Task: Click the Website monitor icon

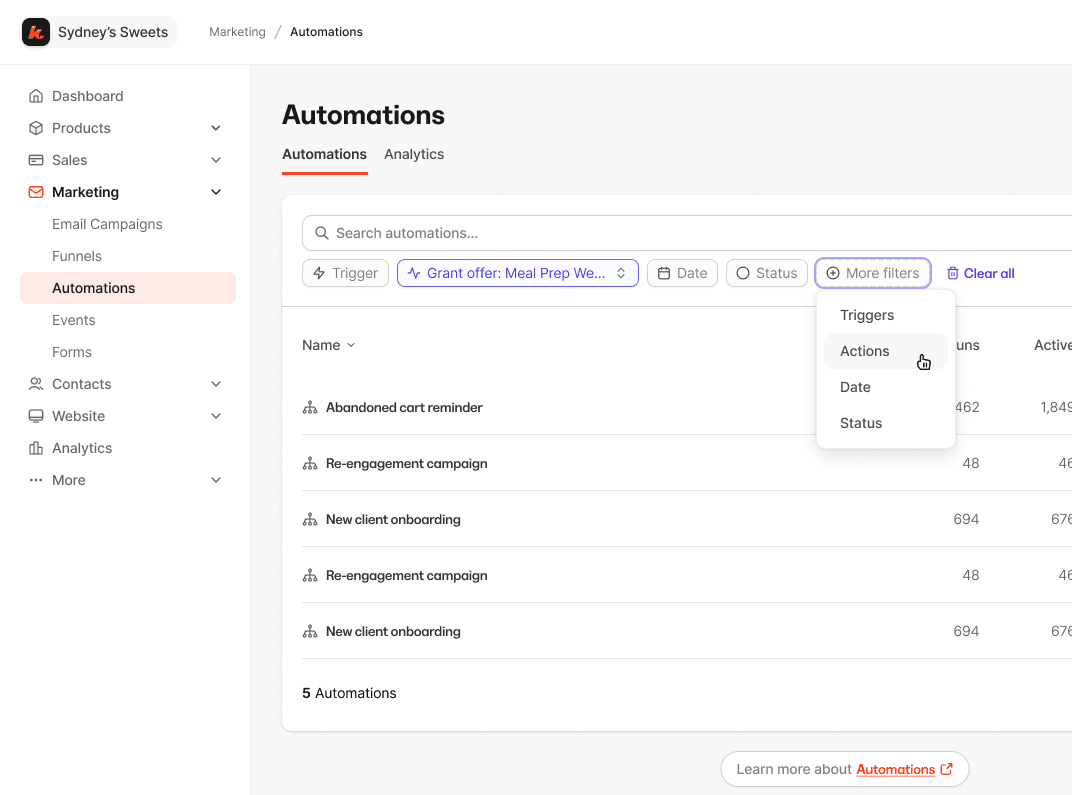Action: (36, 416)
